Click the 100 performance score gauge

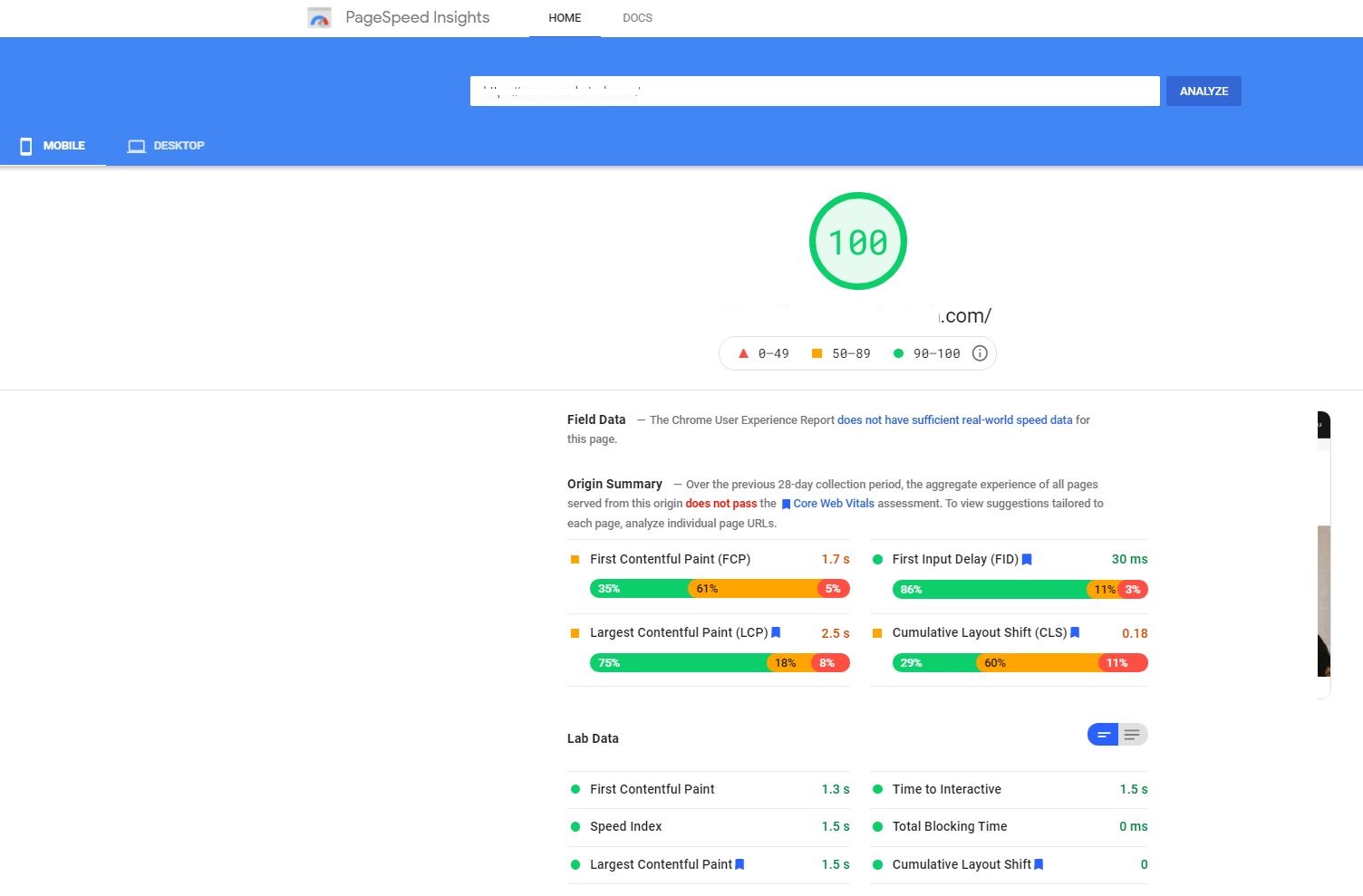tap(857, 241)
